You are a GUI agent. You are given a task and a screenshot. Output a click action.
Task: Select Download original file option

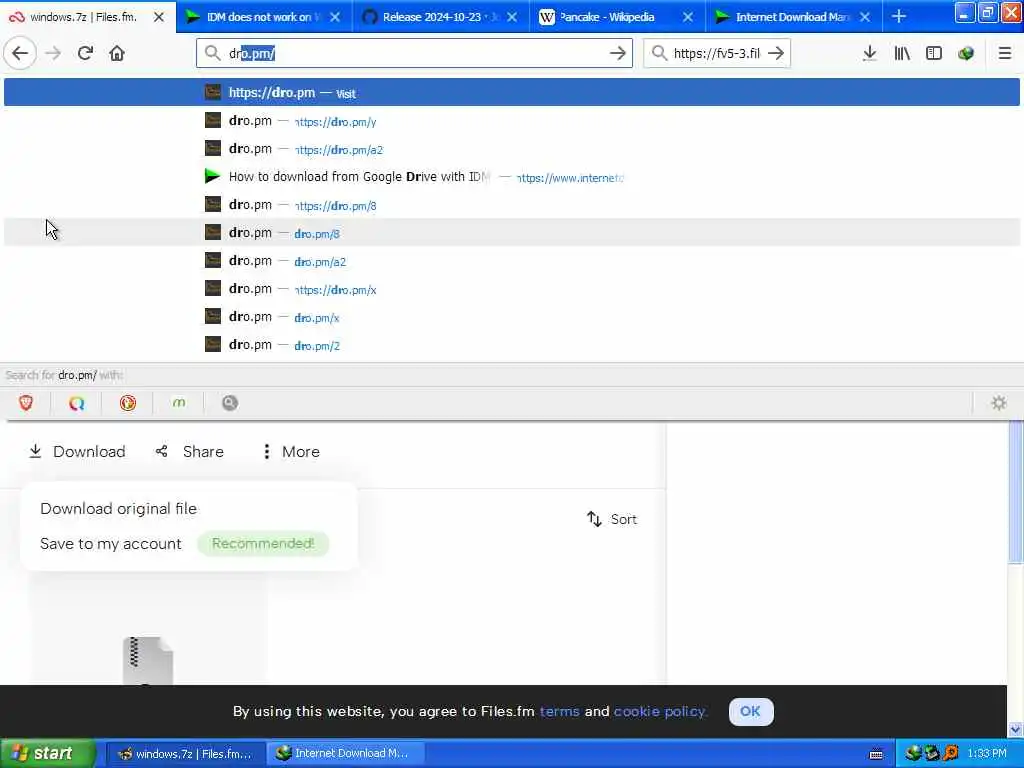tap(118, 509)
